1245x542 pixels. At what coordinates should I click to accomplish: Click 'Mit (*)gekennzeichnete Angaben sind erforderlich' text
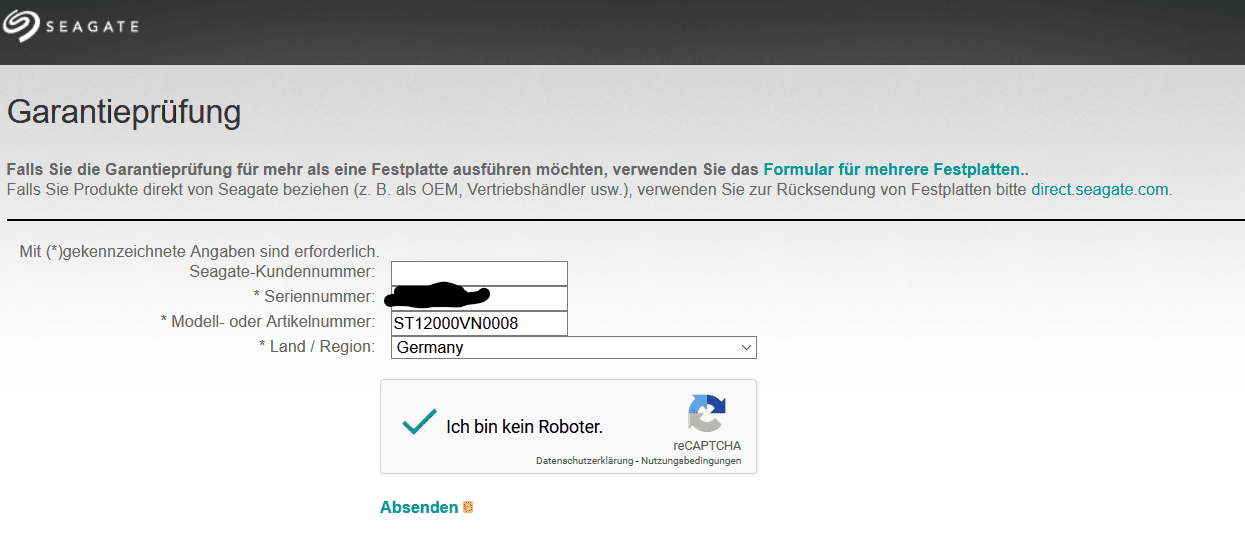coord(199,252)
